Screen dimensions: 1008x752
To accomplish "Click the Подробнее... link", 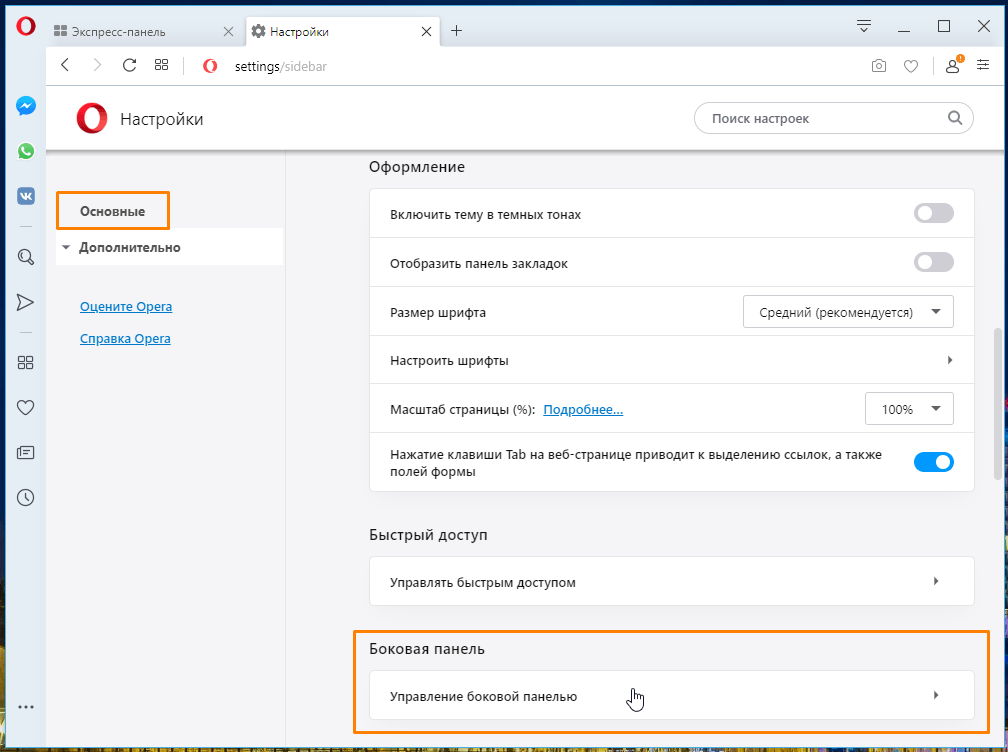I will coord(583,409).
